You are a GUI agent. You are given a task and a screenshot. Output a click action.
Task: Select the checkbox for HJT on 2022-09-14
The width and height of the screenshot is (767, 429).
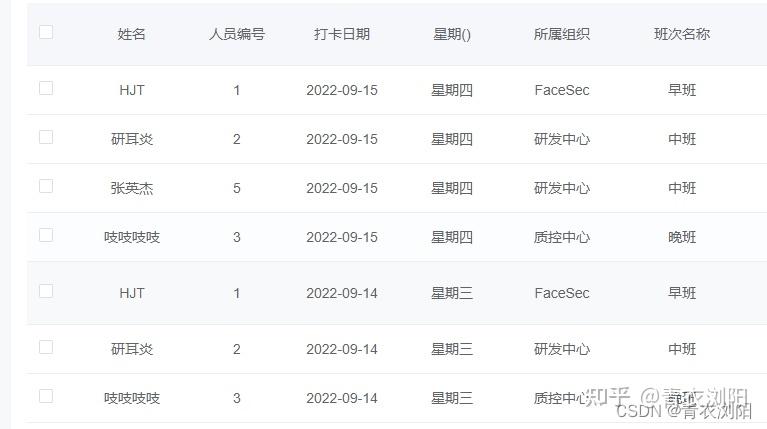(46, 291)
